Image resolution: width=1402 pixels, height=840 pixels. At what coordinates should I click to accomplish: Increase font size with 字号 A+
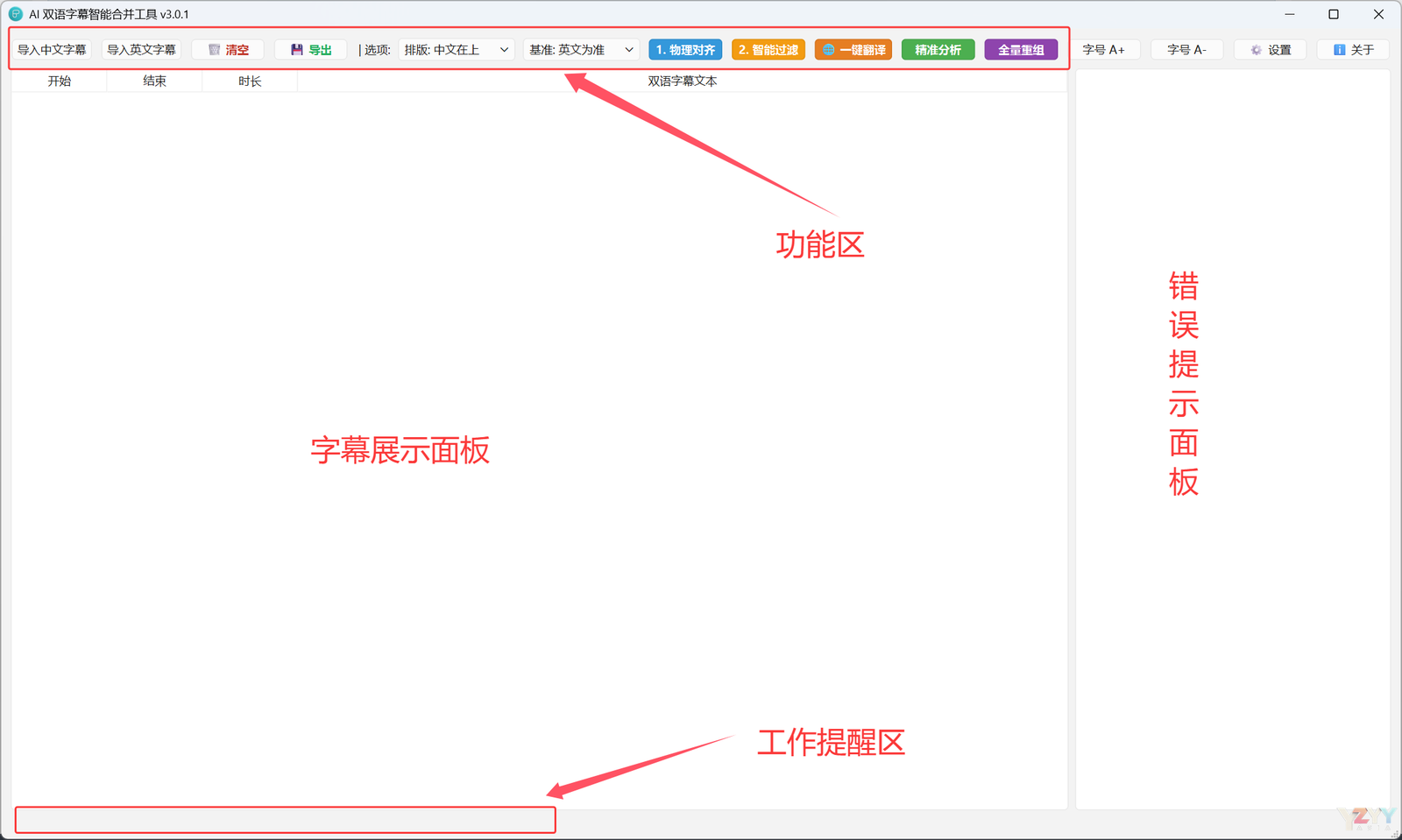tap(1103, 50)
